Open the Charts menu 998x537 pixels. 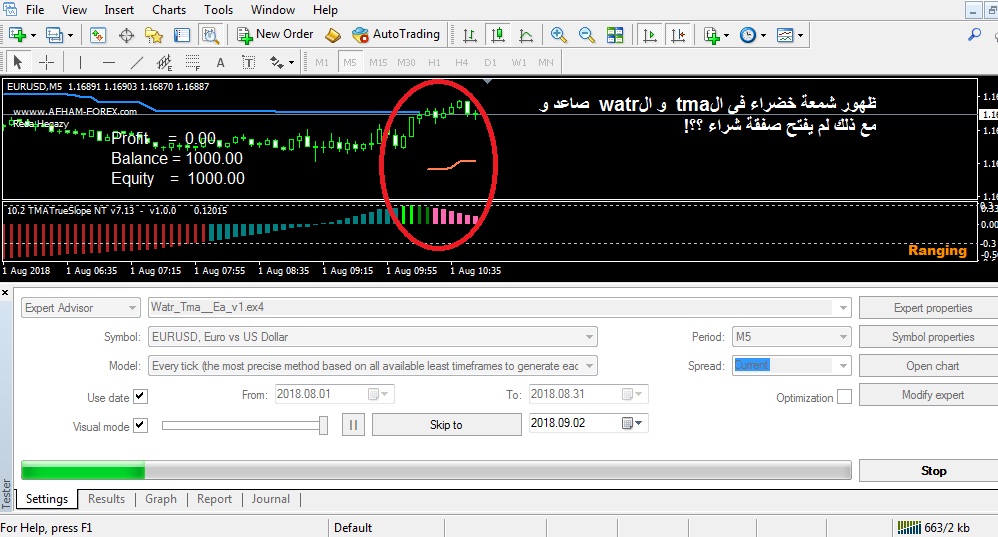[169, 10]
